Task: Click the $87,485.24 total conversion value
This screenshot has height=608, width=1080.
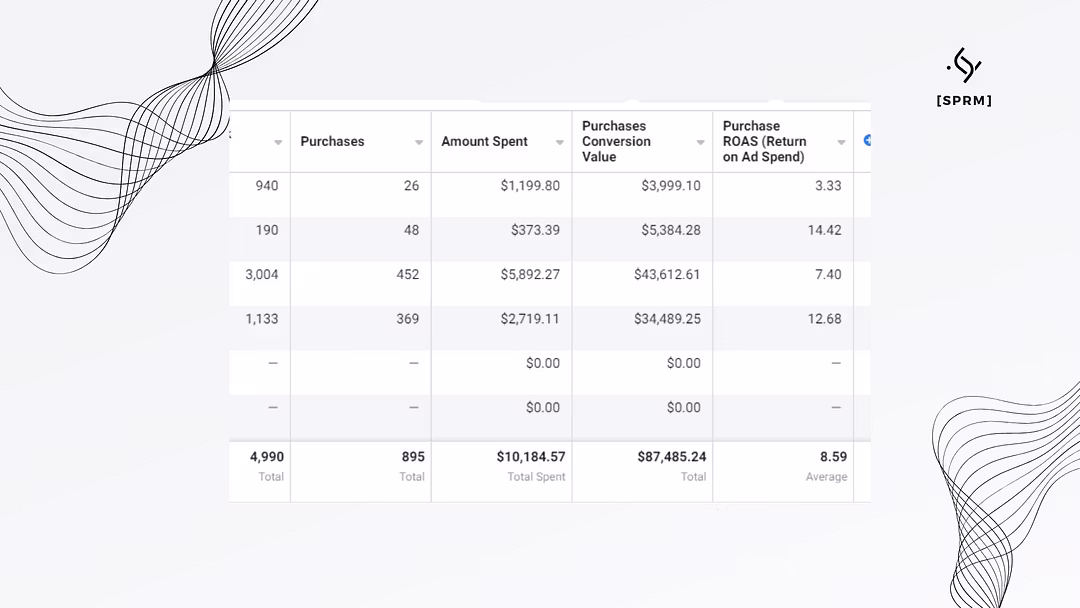Action: click(x=671, y=457)
